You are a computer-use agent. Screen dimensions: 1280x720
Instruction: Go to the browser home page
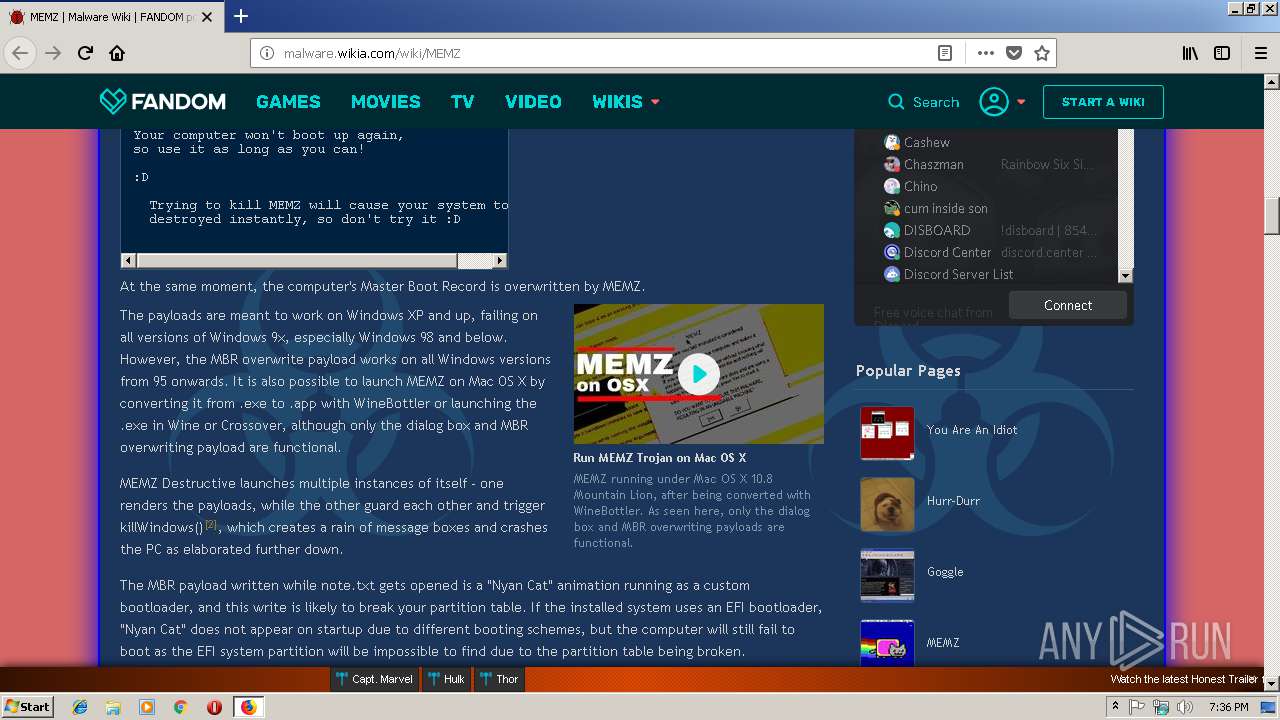point(117,53)
